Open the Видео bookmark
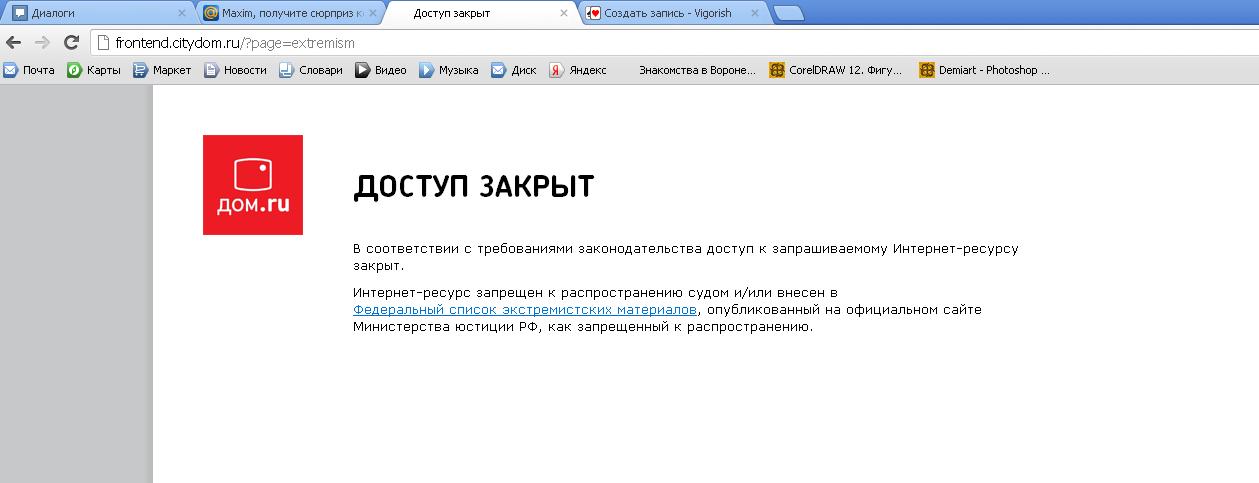The image size is (1259, 483). point(381,70)
